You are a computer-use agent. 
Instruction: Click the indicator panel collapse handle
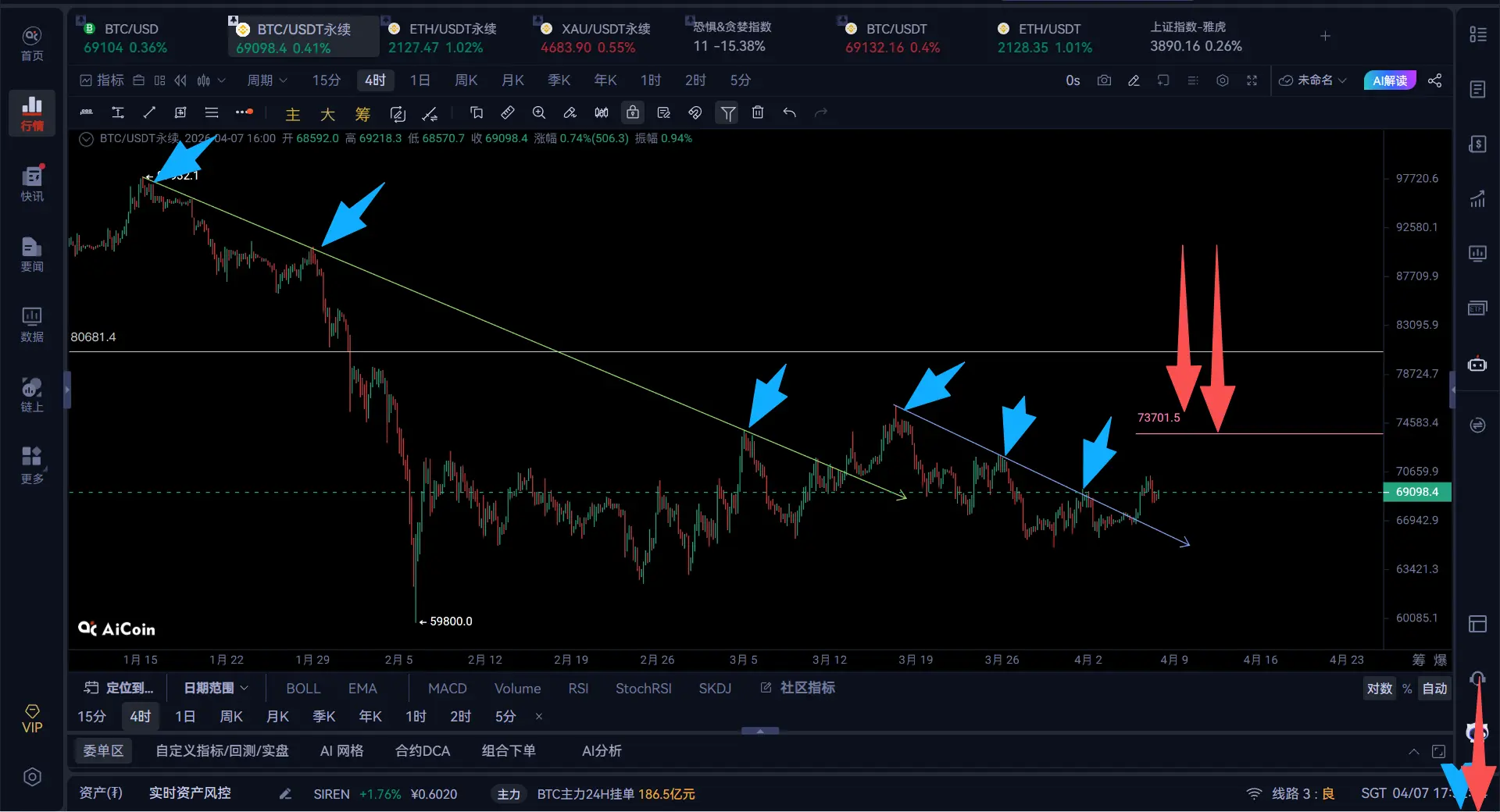point(760,731)
